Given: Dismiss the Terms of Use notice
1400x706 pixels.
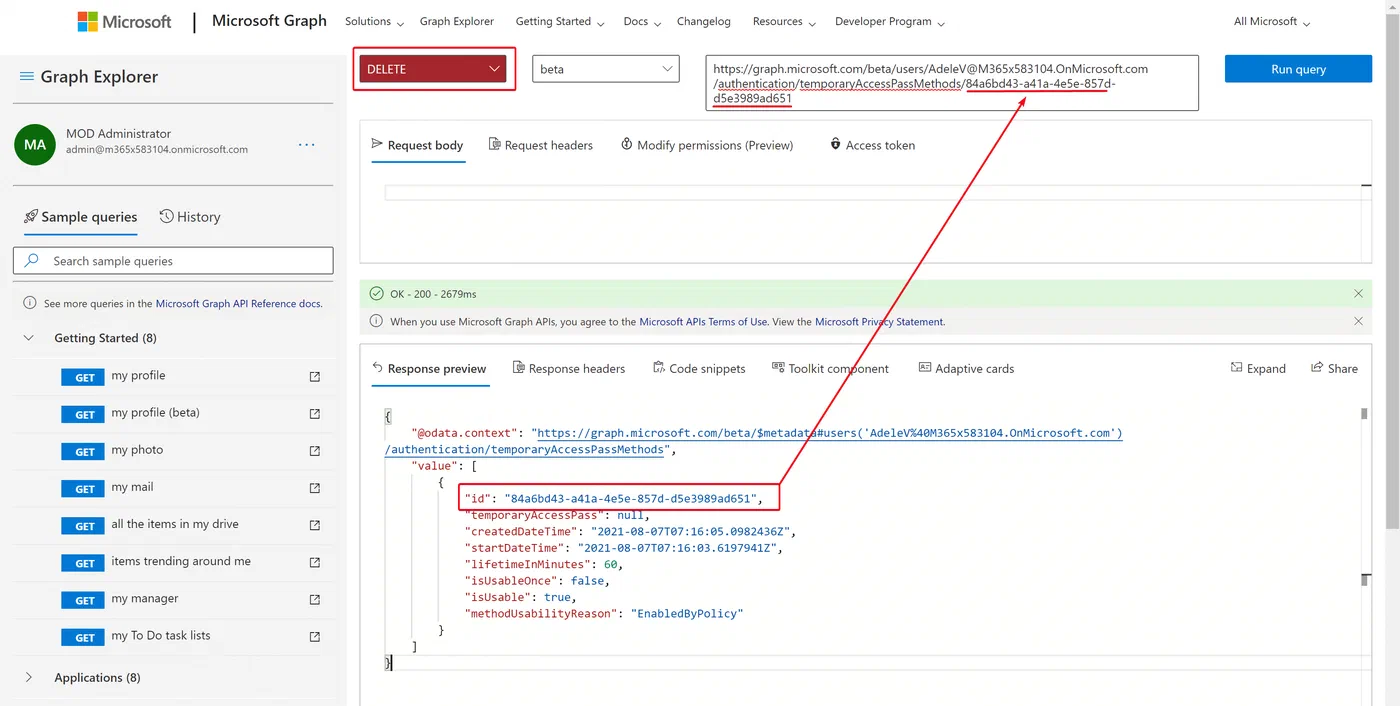Looking at the screenshot, I should coord(1358,321).
